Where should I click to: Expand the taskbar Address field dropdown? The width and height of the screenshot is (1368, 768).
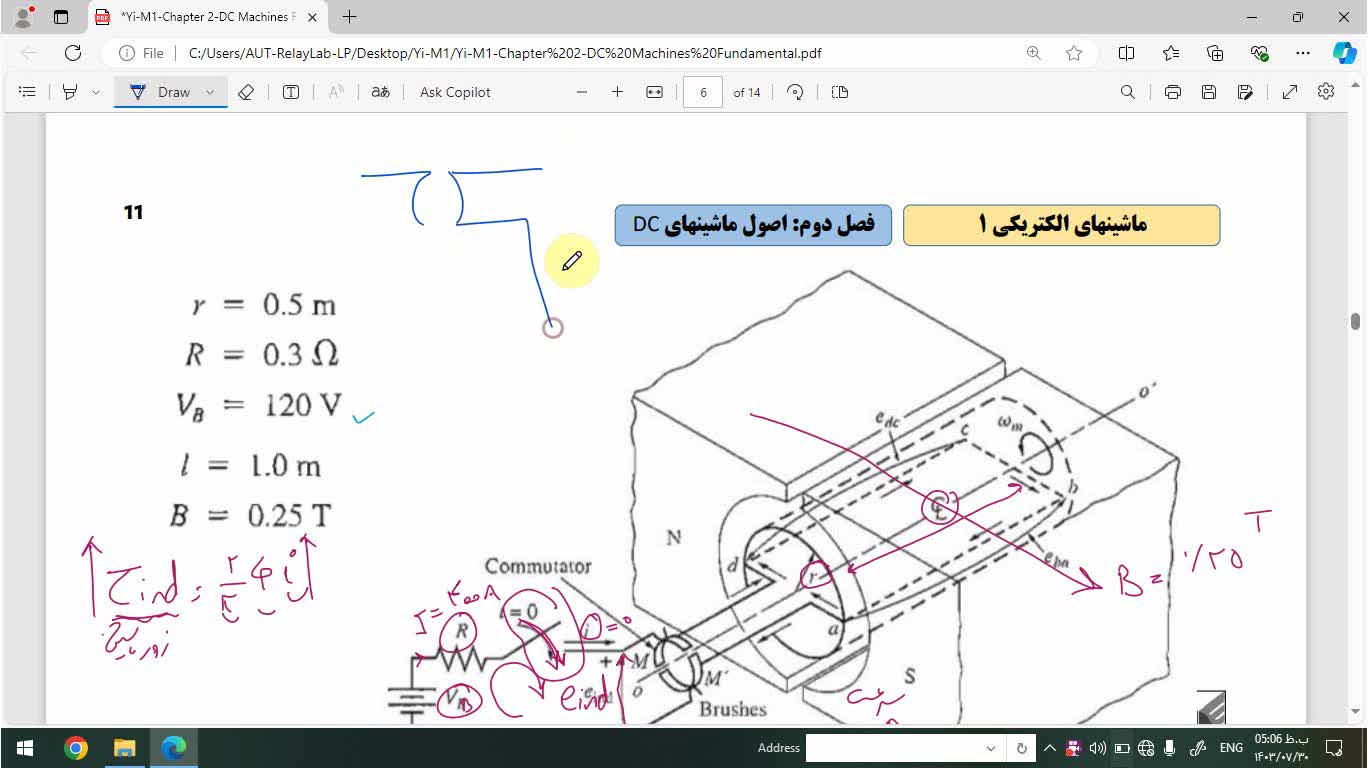pos(990,748)
